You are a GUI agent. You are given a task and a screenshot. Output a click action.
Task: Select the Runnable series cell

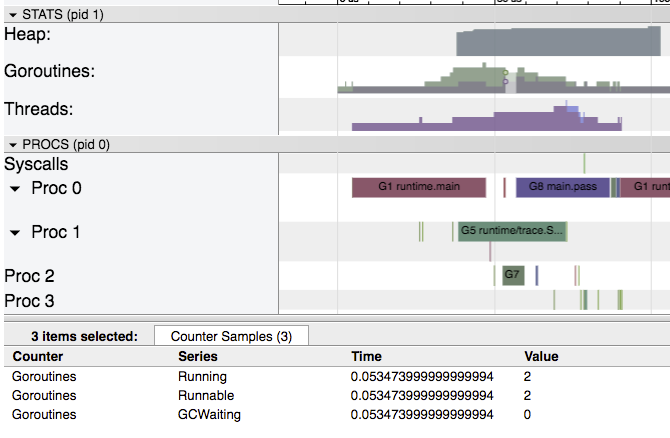pyautogui.click(x=206, y=396)
